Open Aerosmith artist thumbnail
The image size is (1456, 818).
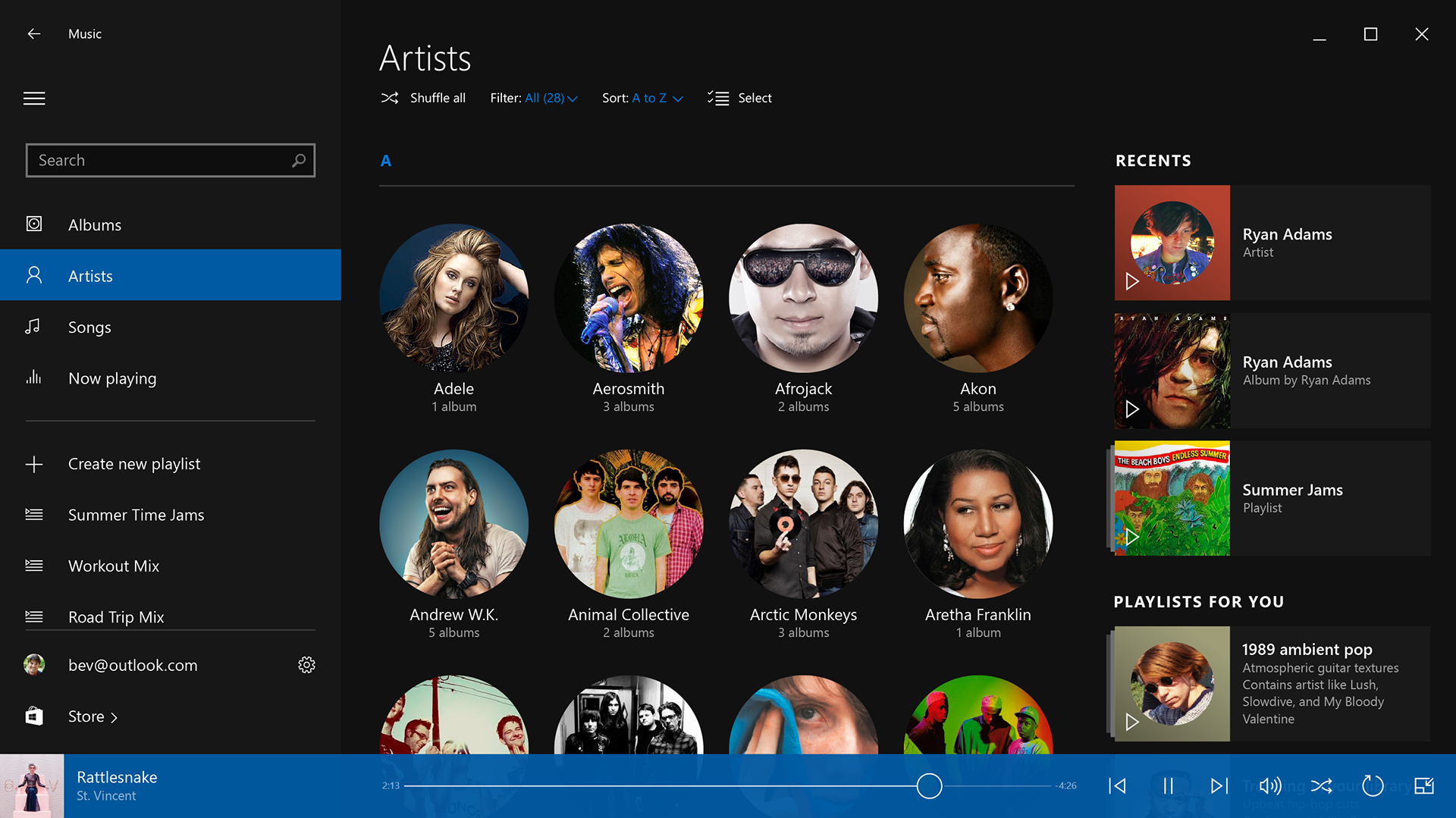[x=629, y=298]
